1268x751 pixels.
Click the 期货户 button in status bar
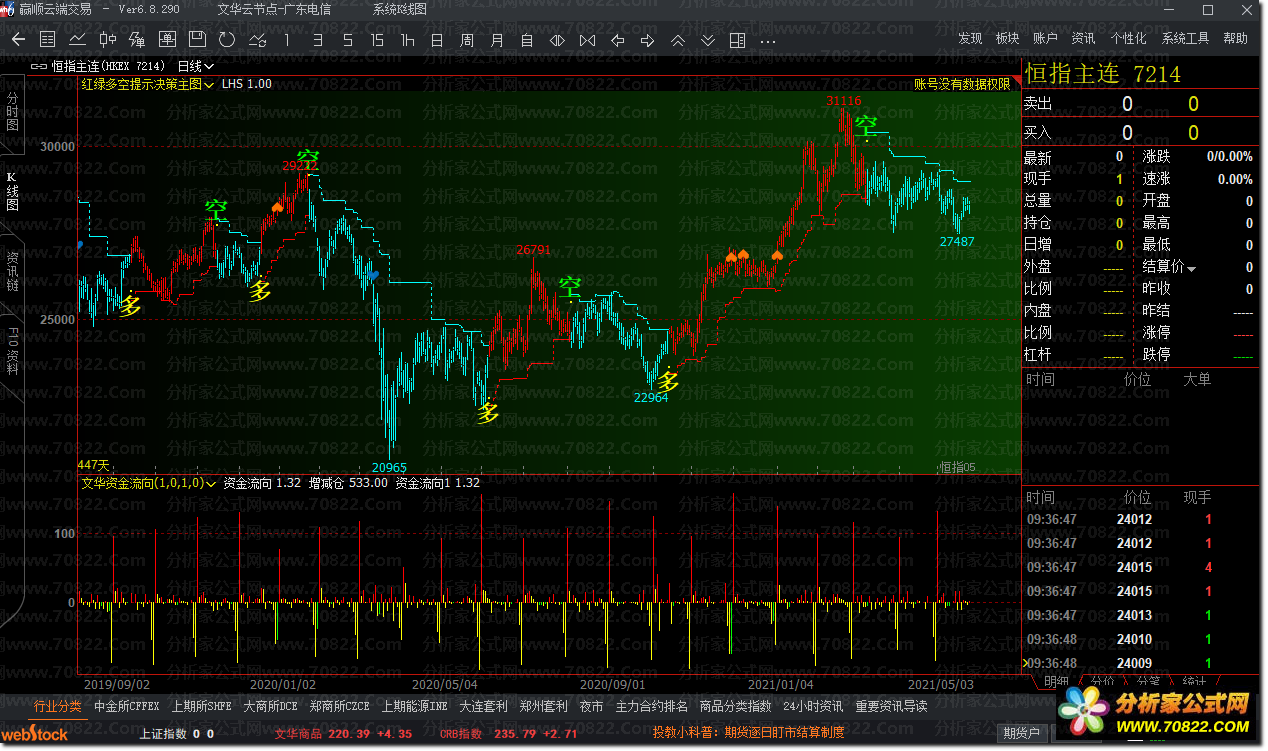(1021, 734)
